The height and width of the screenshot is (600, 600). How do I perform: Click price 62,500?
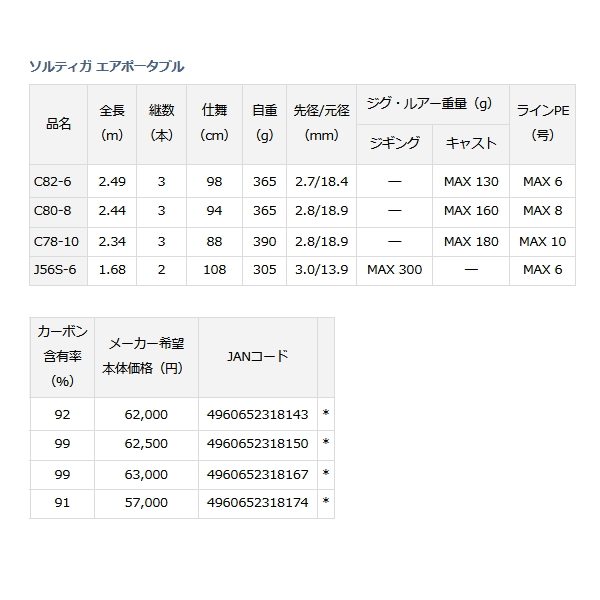click(x=146, y=443)
